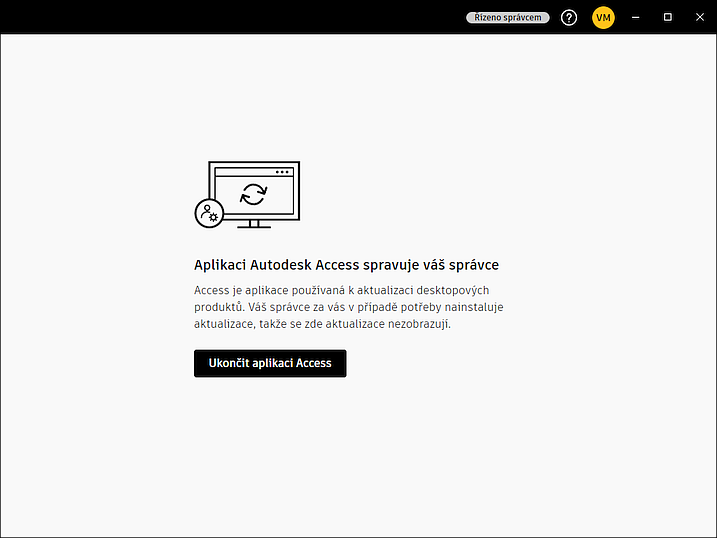Click the circular sync arrows in the illustration
Screen dimensions: 717x538
pos(253,194)
